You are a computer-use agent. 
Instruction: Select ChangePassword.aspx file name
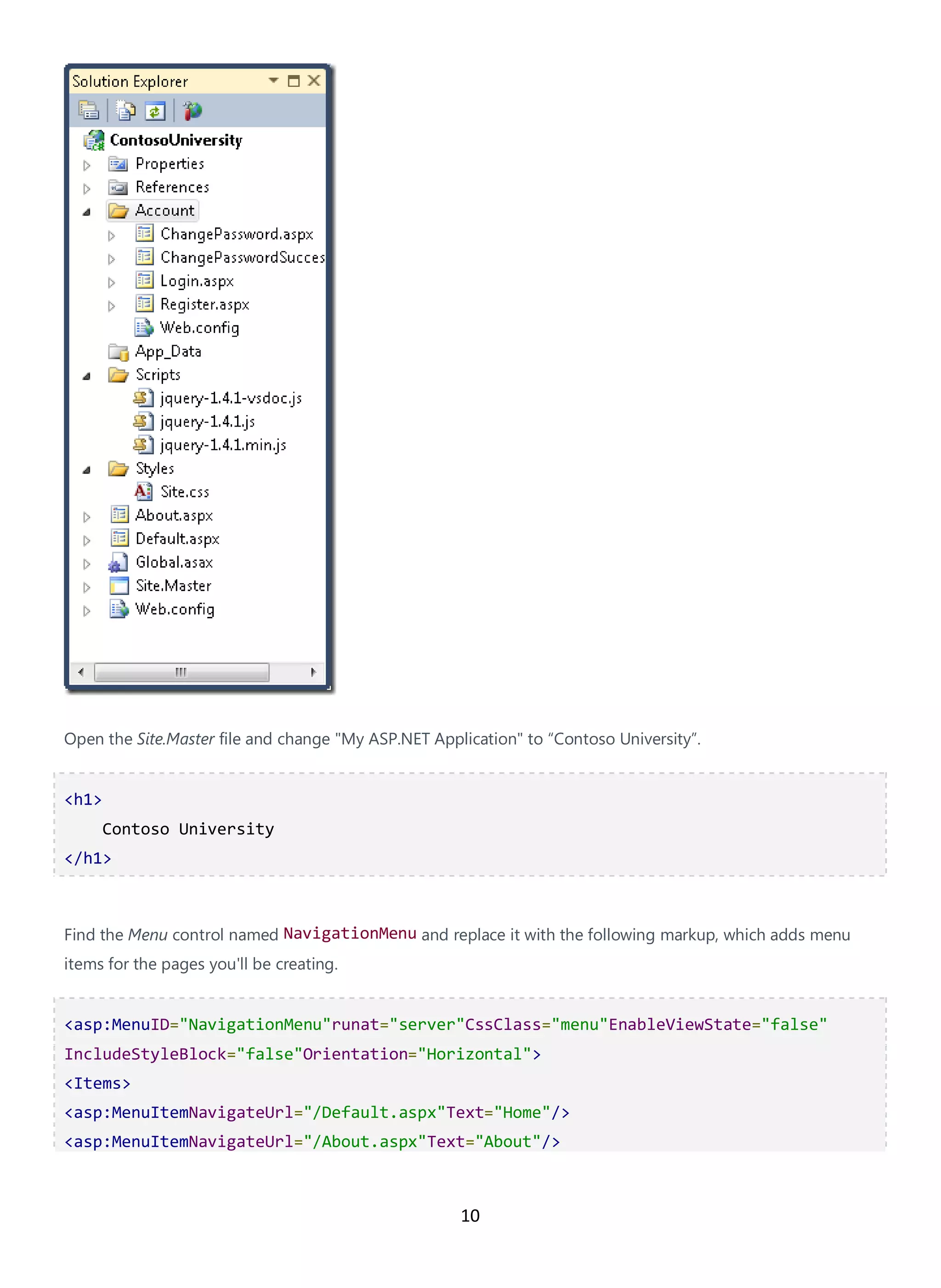coord(237,234)
